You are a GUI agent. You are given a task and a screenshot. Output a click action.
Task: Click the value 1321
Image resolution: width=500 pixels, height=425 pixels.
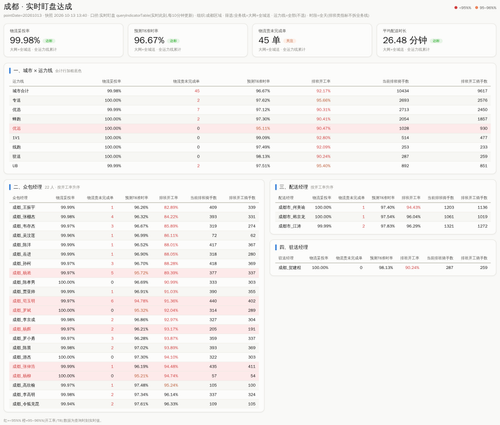pyautogui.click(x=449, y=226)
